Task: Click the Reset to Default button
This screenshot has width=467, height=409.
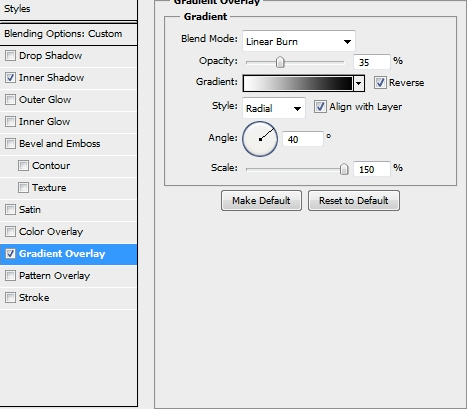Action: (x=354, y=200)
